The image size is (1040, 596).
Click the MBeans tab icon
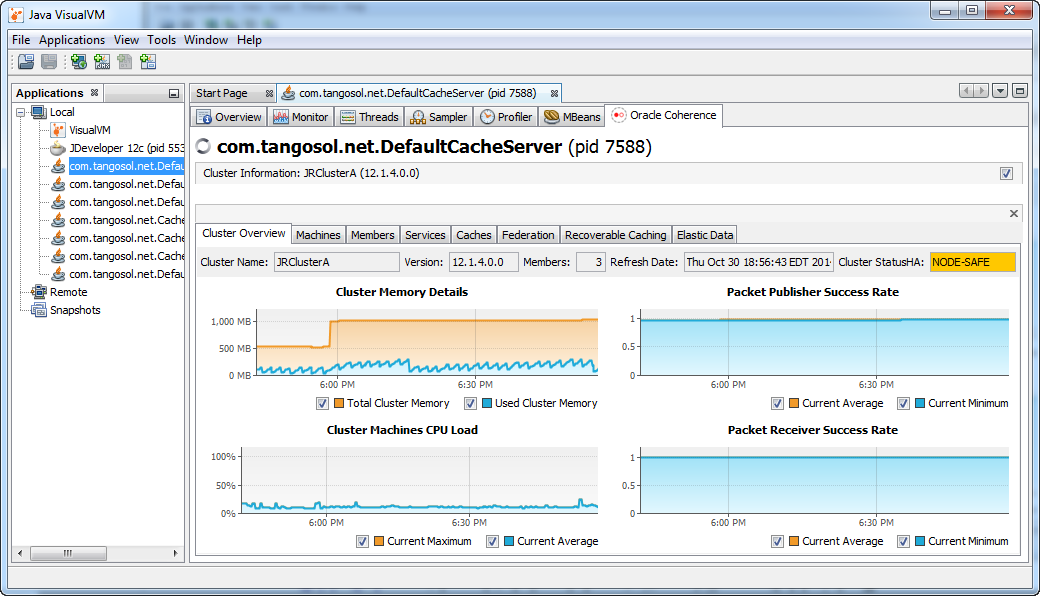[552, 117]
